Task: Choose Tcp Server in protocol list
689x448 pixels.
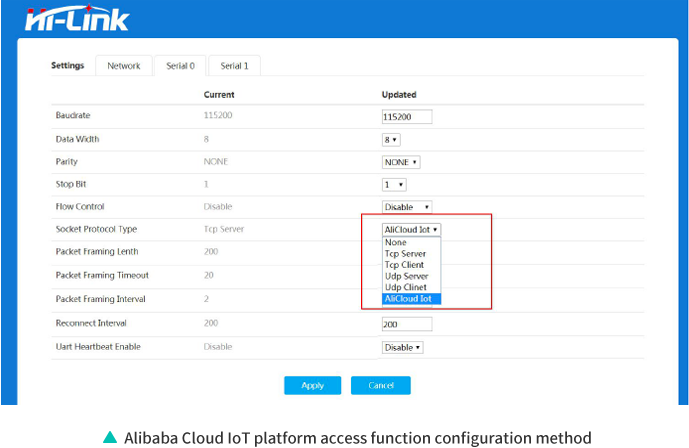Action: click(x=411, y=254)
